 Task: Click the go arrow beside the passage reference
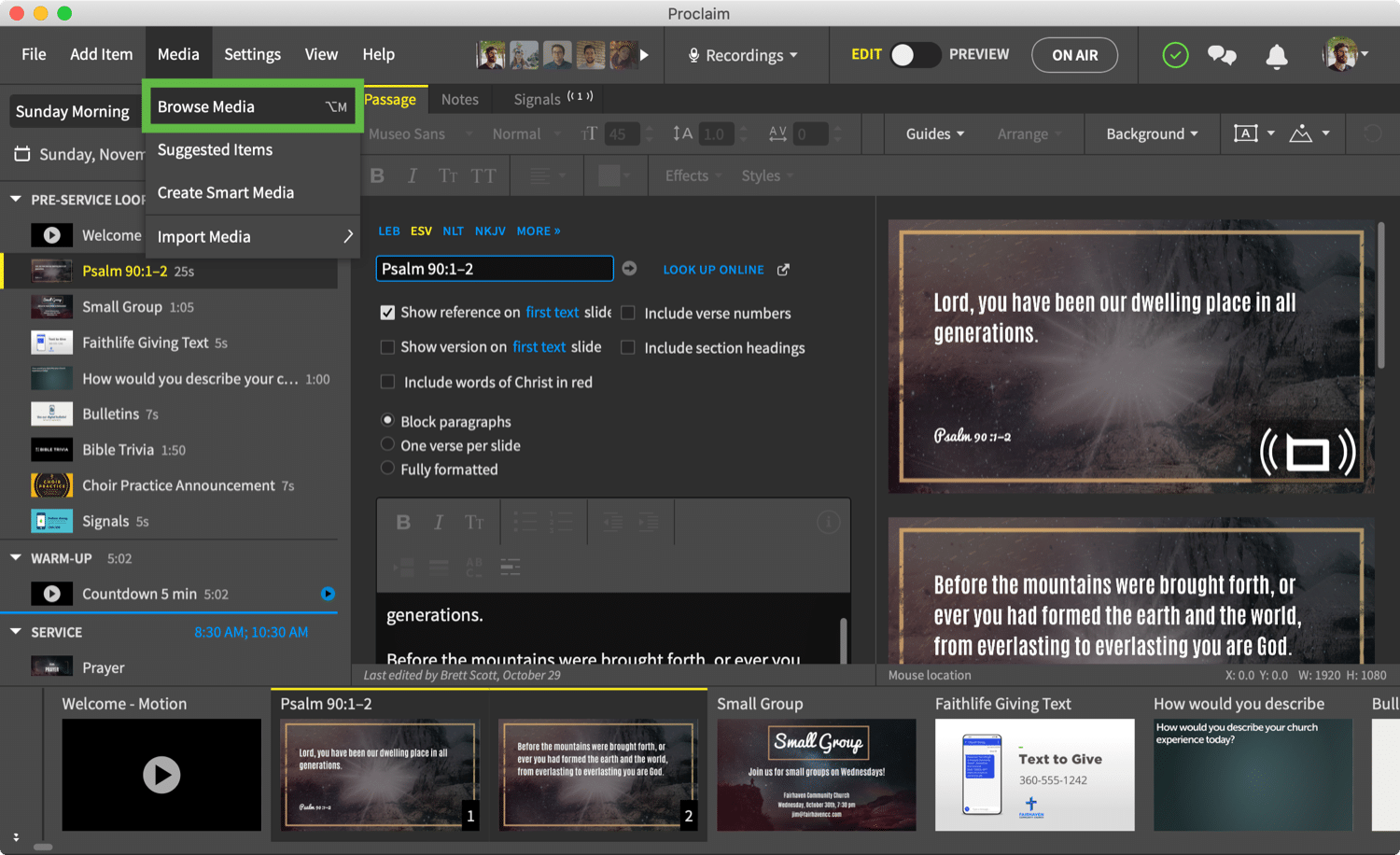click(629, 269)
